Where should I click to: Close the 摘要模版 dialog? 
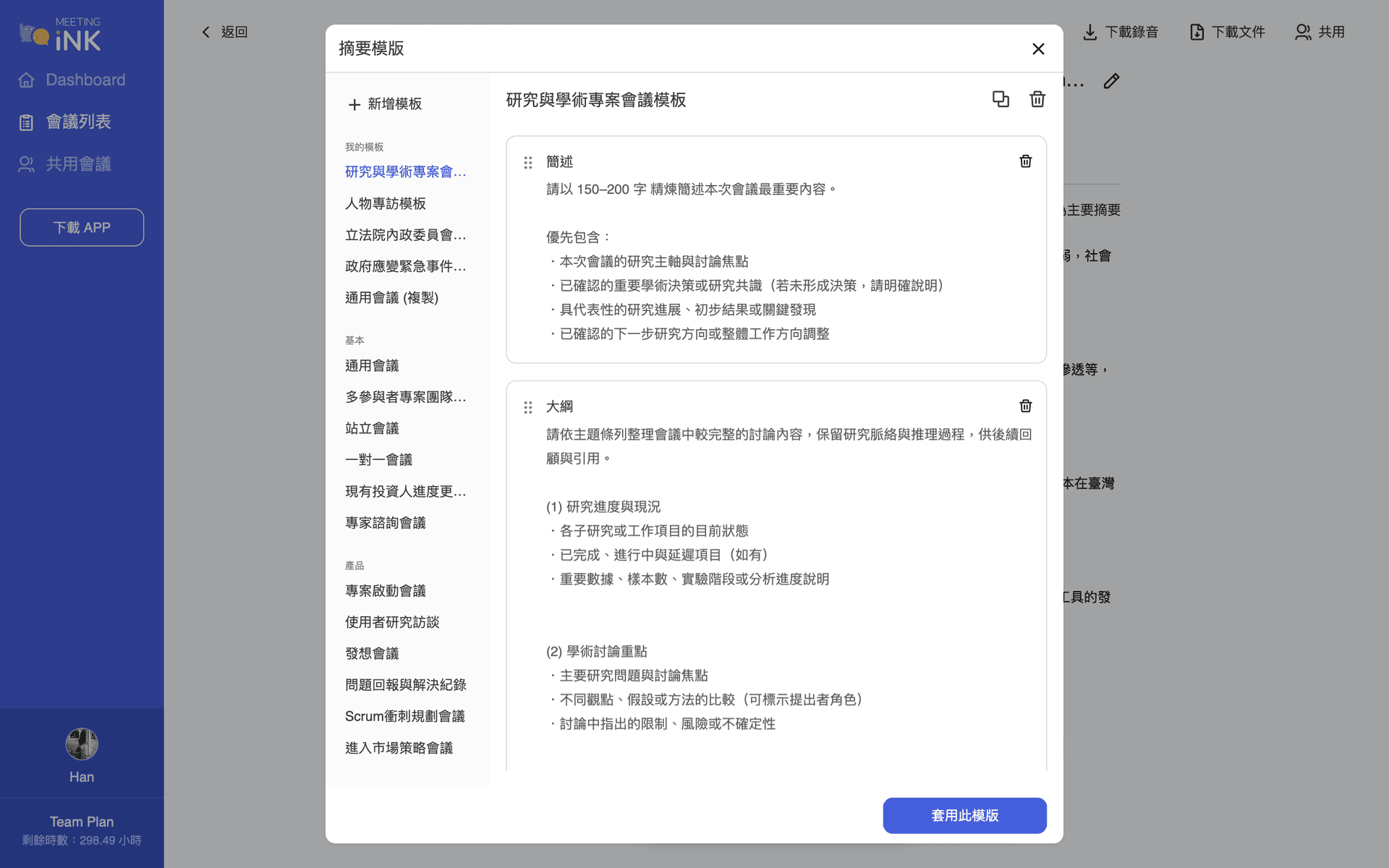[1038, 48]
